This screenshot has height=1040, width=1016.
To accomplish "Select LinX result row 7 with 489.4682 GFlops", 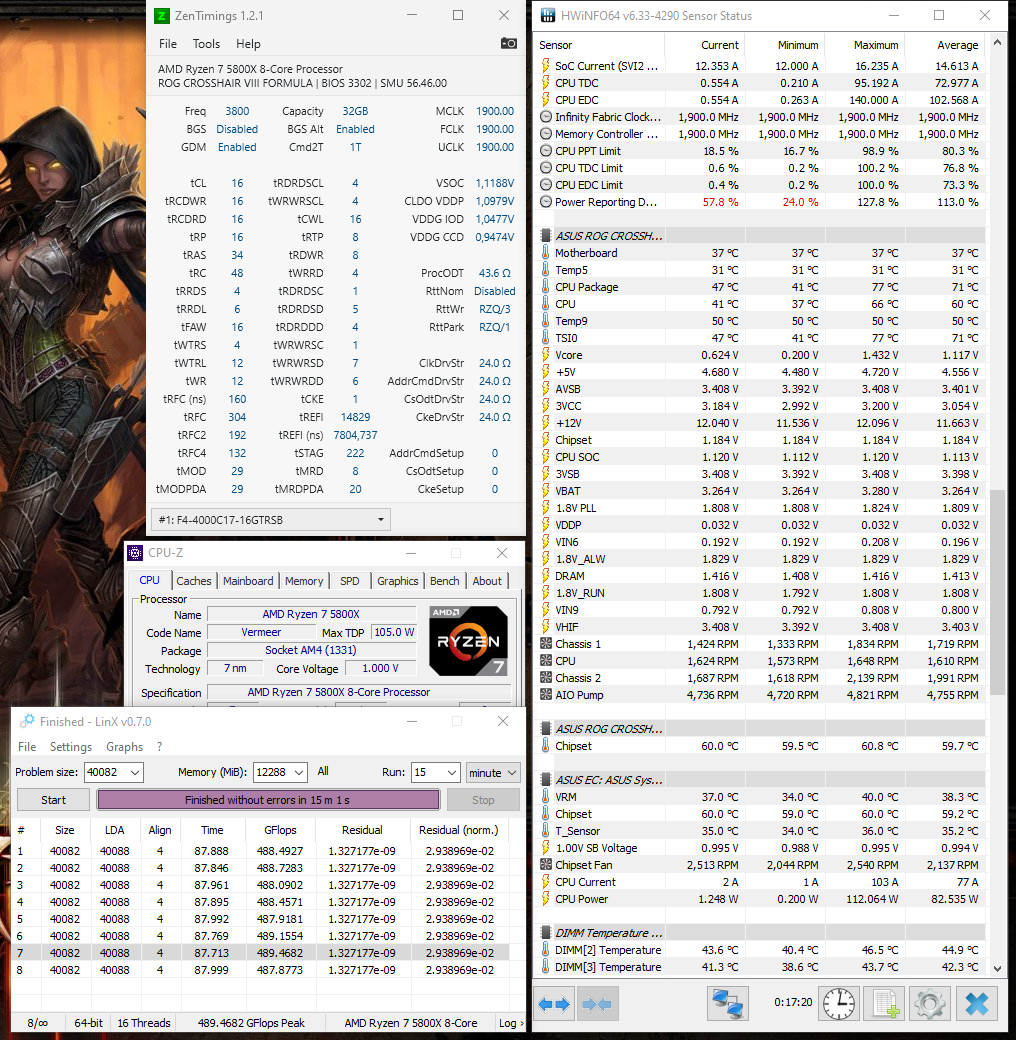I will pyautogui.click(x=260, y=952).
